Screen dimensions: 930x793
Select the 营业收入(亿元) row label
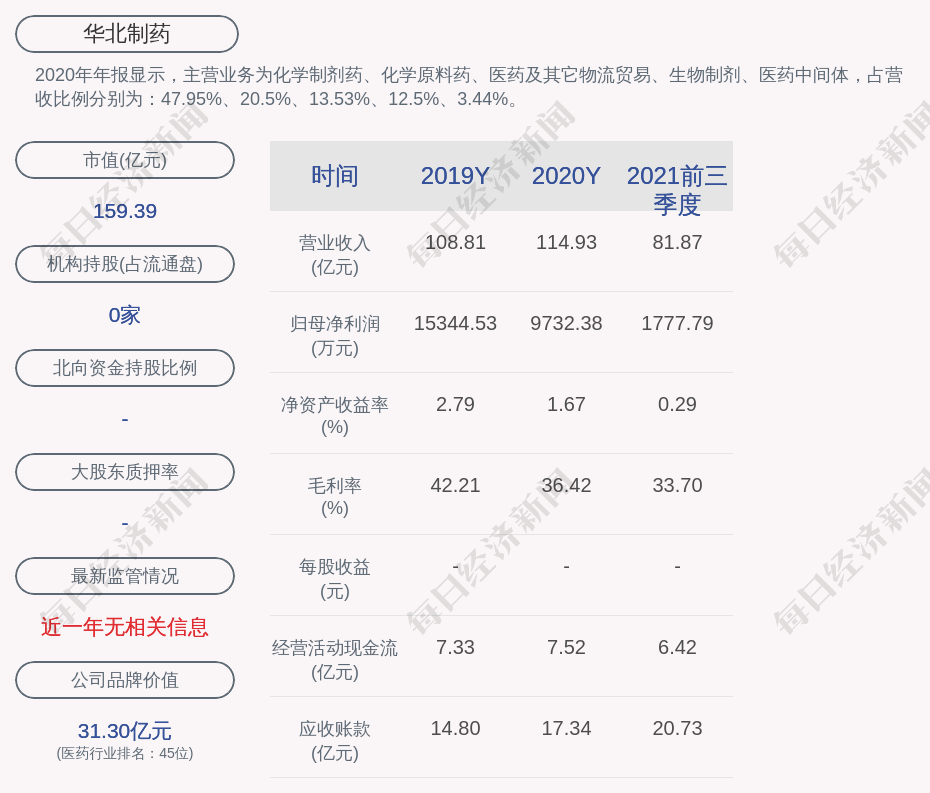(334, 255)
